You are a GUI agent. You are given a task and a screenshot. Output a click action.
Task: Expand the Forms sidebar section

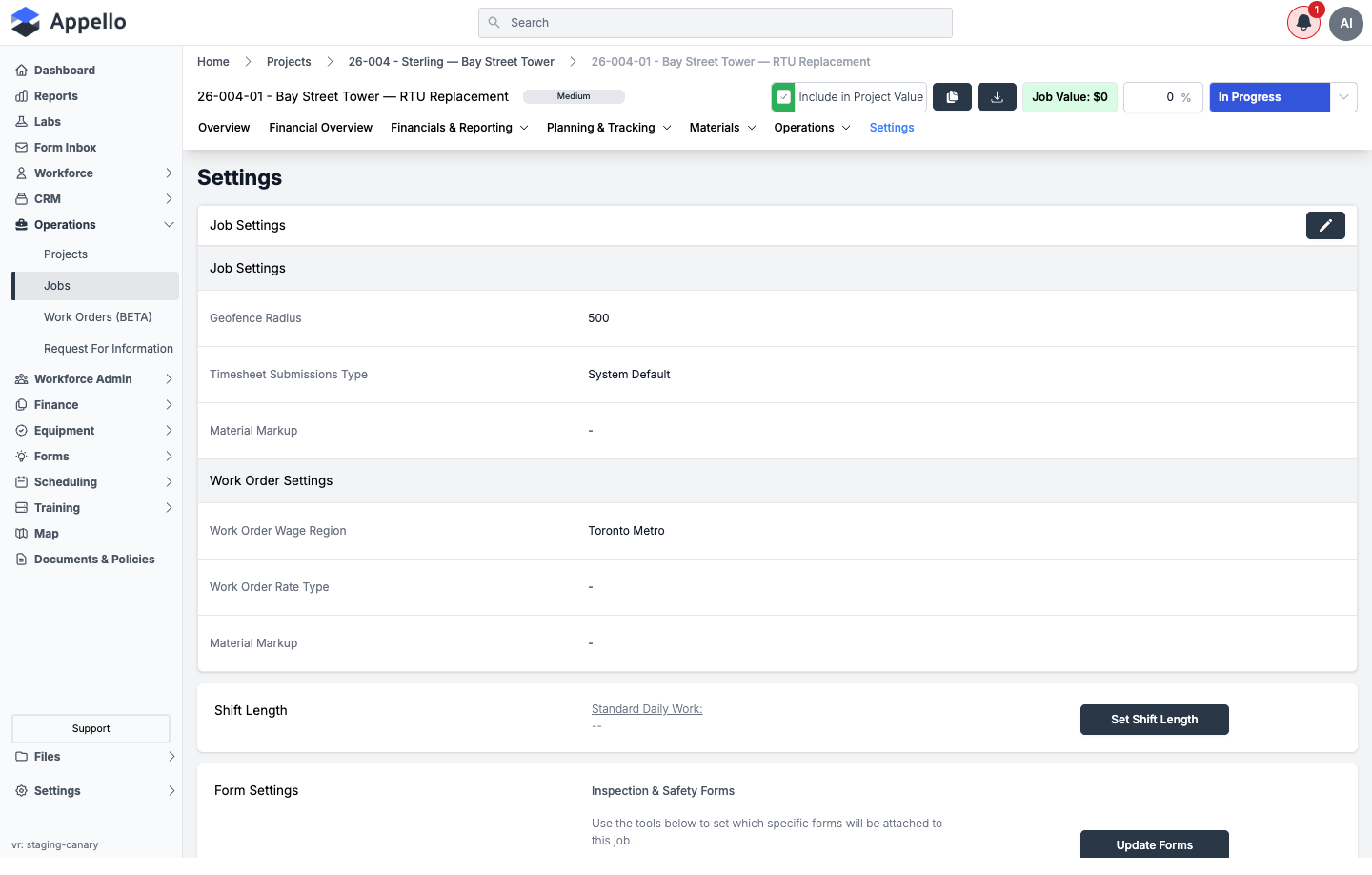[169, 457]
